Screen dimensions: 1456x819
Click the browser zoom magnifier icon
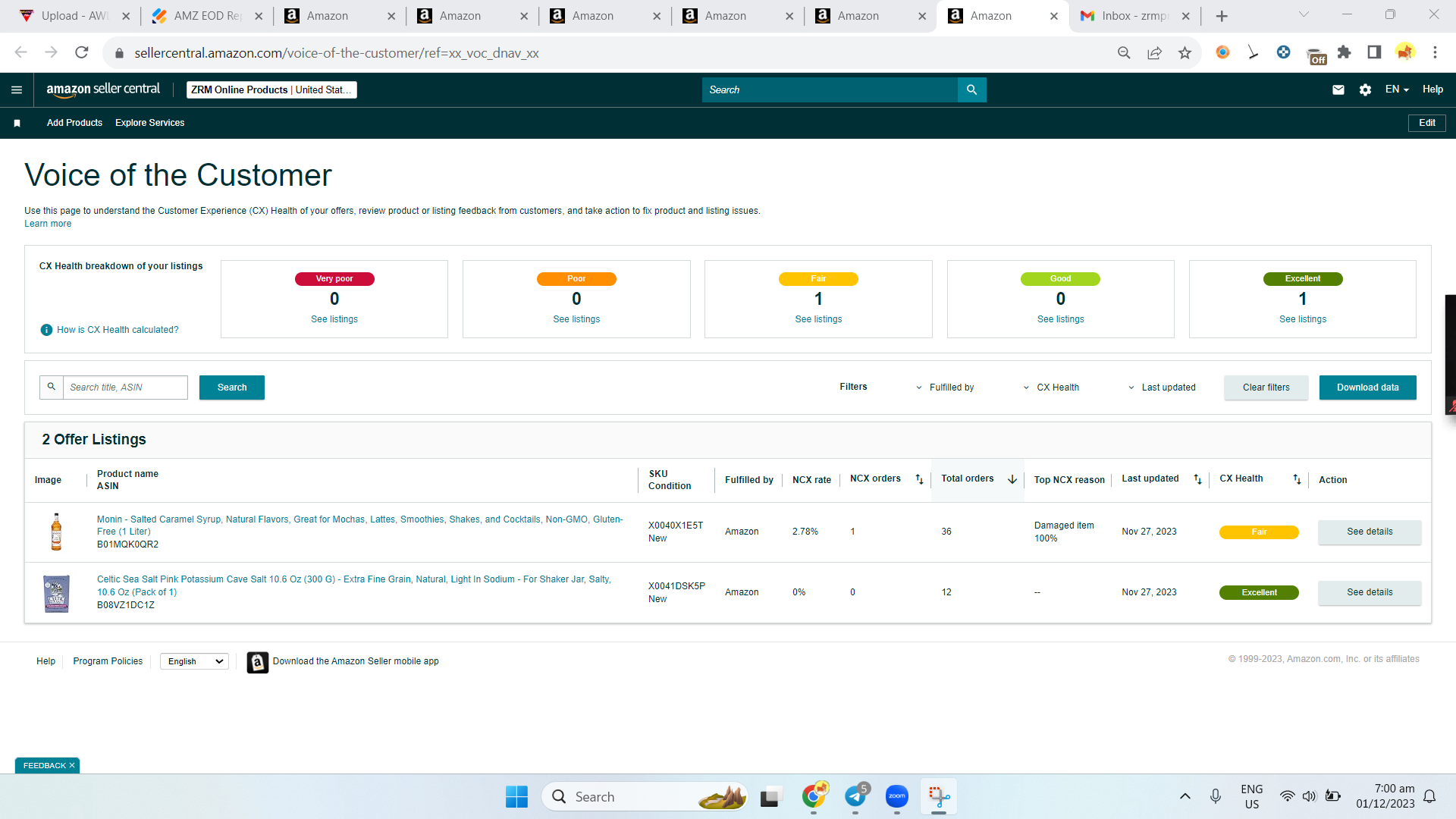tap(1124, 52)
